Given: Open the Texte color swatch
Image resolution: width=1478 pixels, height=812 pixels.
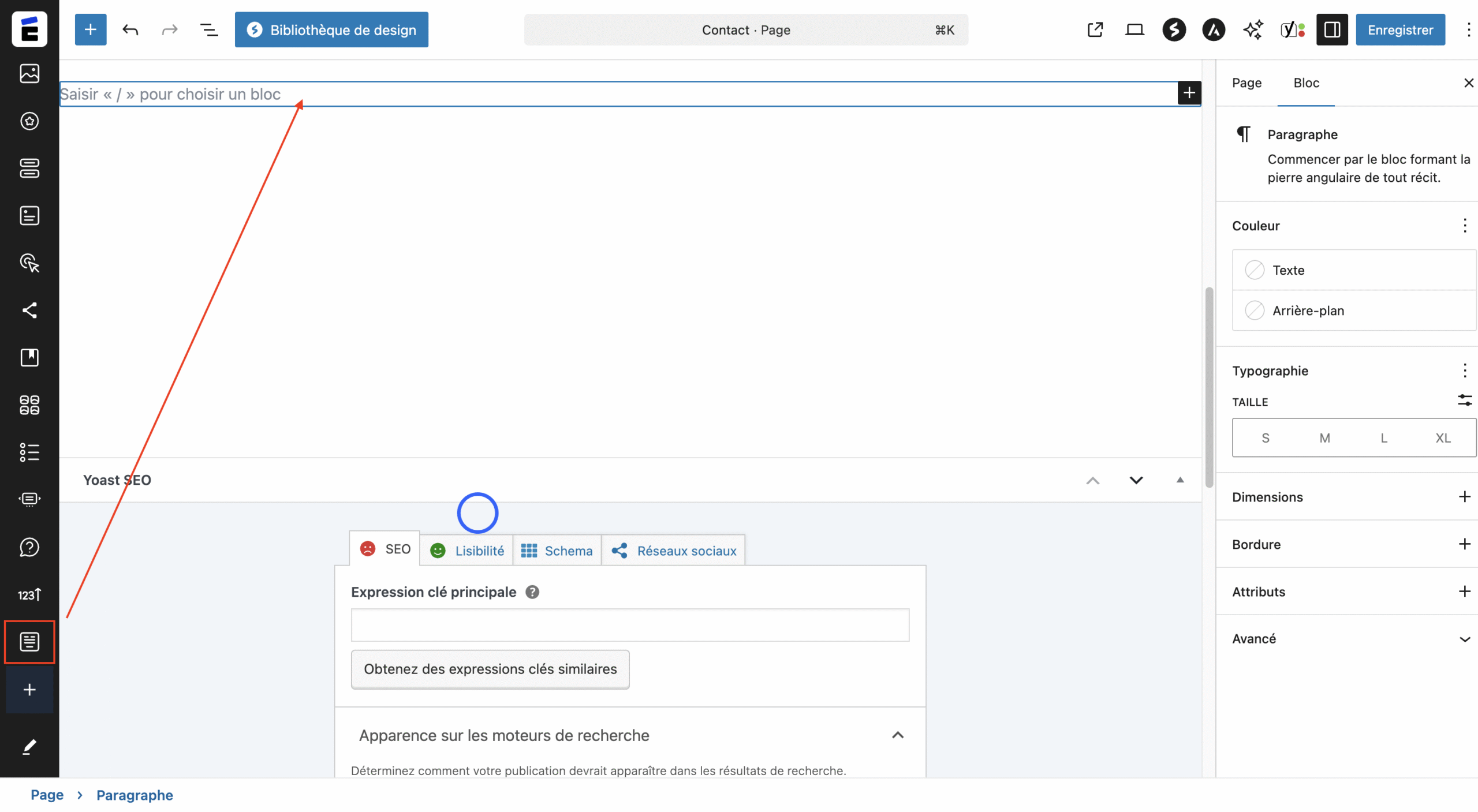Looking at the screenshot, I should point(1255,270).
